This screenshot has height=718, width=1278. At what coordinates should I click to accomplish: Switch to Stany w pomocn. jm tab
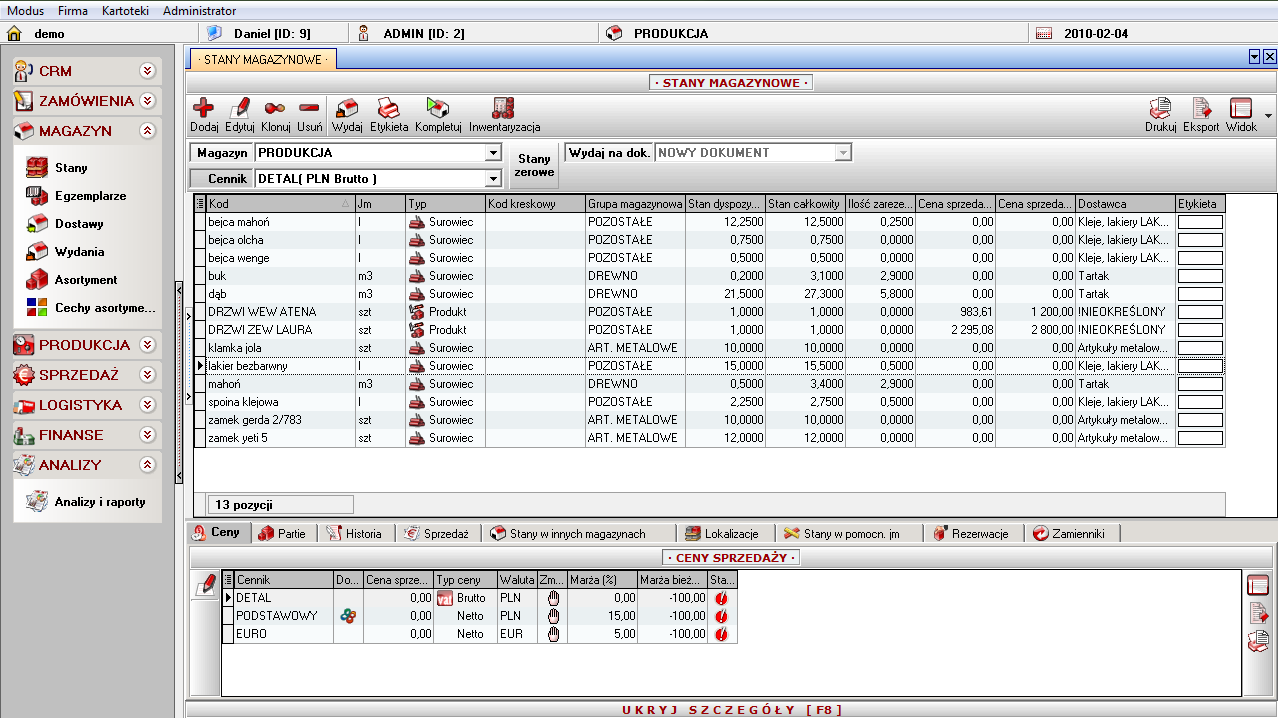coord(849,534)
